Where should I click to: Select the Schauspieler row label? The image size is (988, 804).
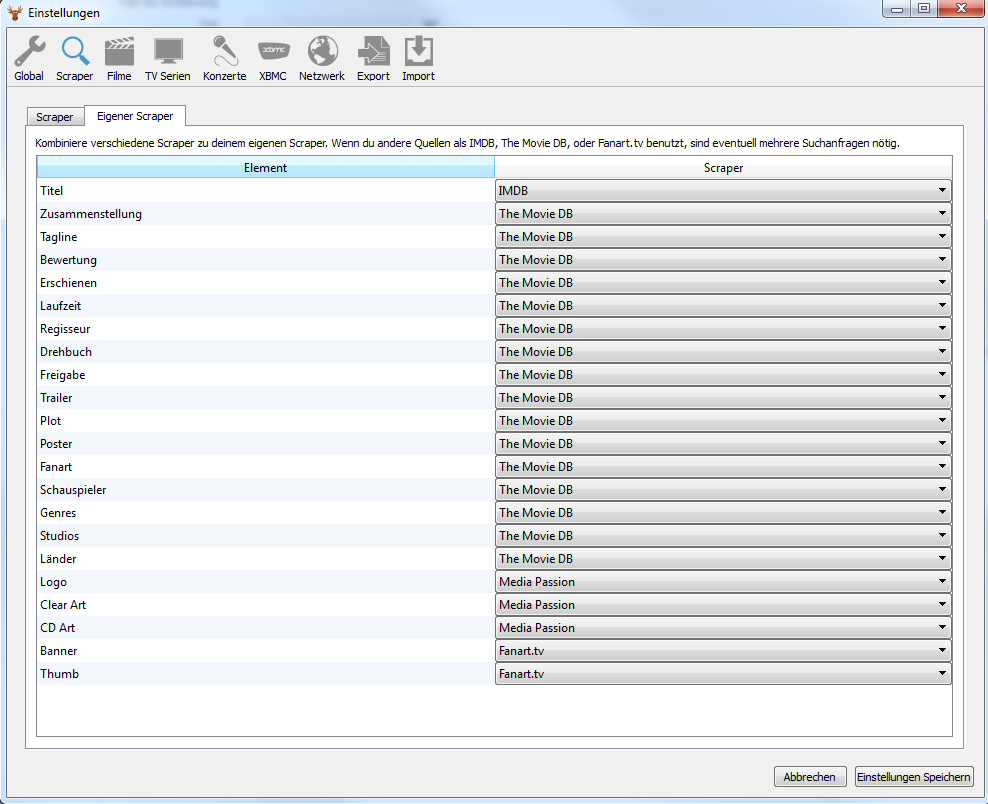click(73, 490)
